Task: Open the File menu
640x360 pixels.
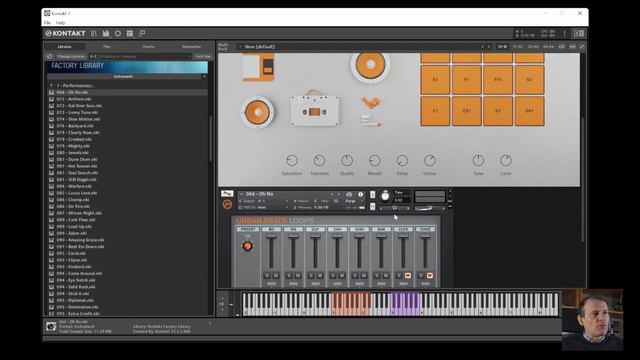Action: (47, 23)
